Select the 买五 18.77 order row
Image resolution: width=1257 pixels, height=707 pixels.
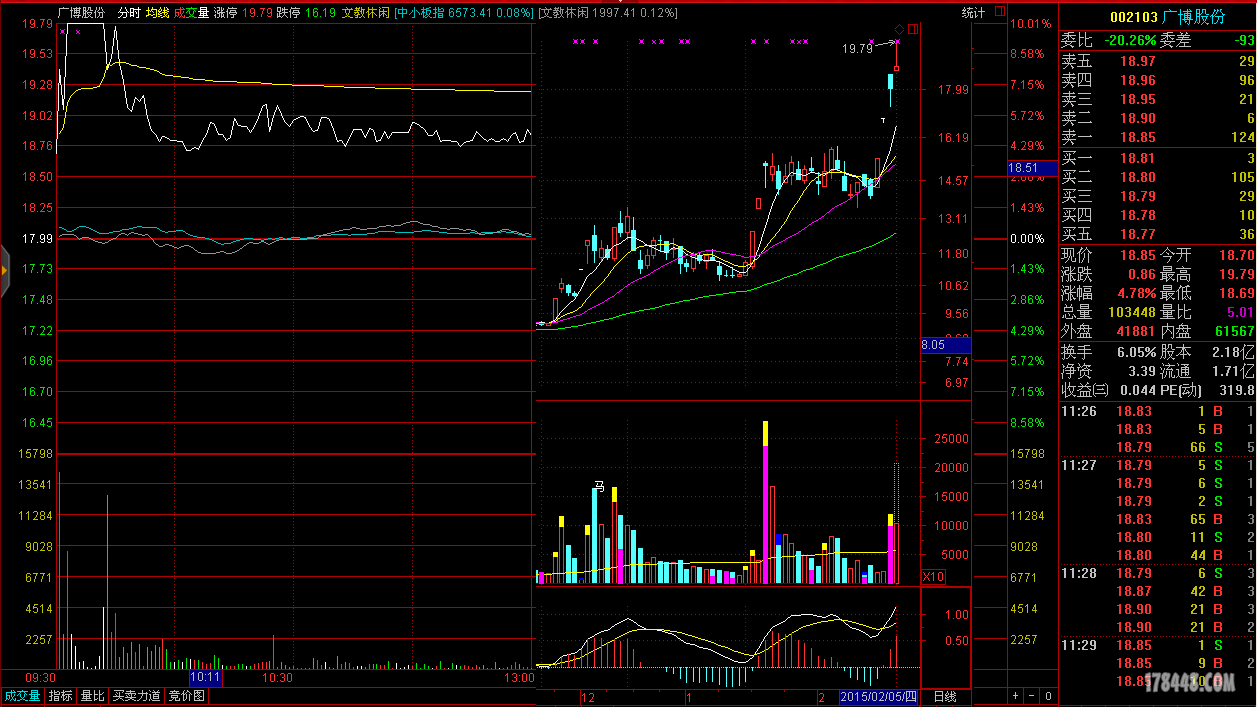[x=1158, y=235]
